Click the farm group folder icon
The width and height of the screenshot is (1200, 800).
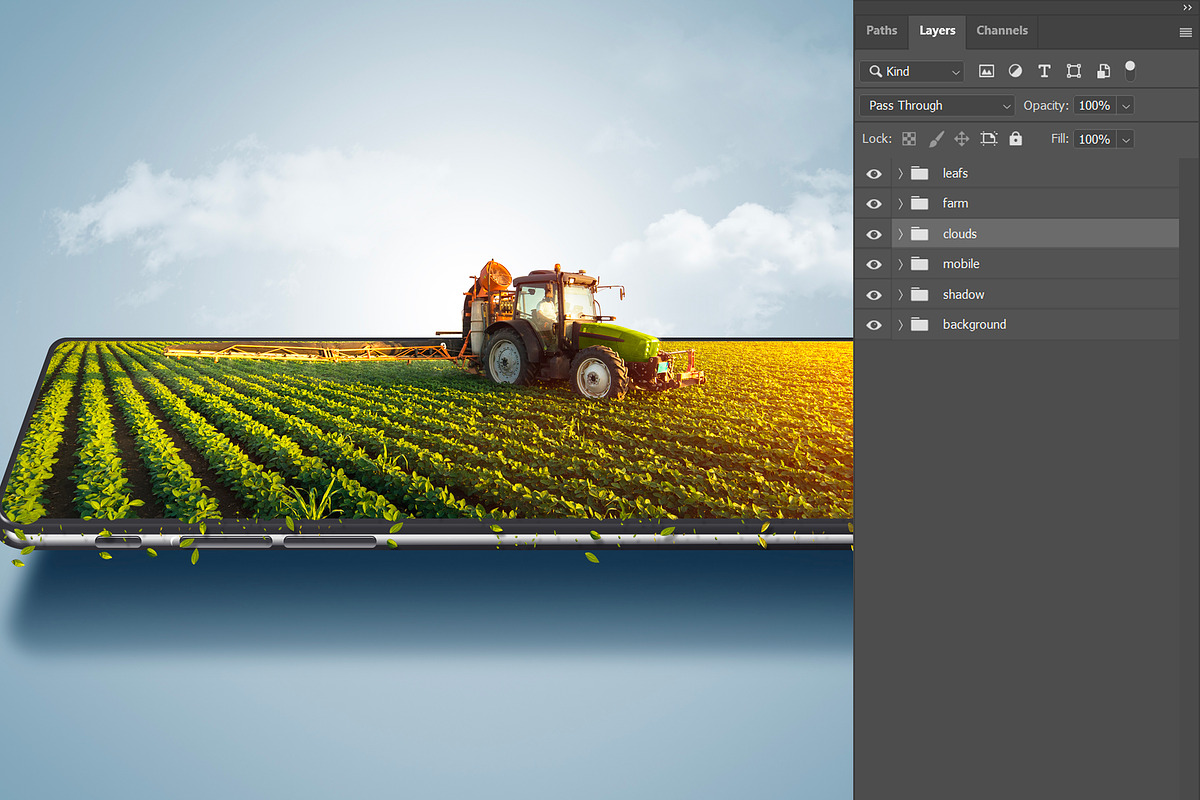click(x=920, y=203)
